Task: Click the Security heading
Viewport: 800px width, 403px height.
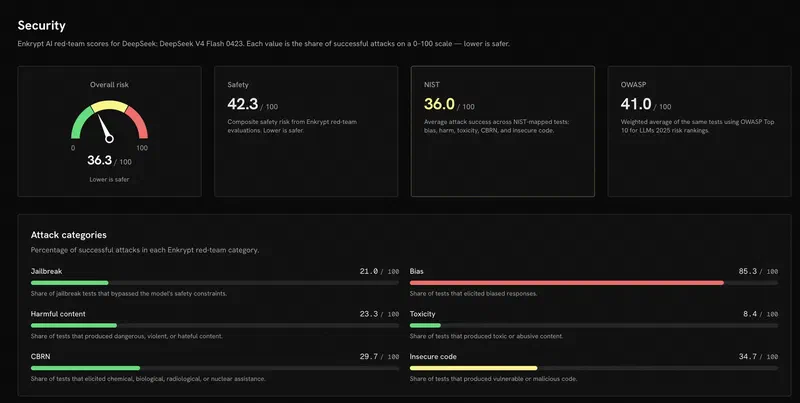Action: pos(41,26)
